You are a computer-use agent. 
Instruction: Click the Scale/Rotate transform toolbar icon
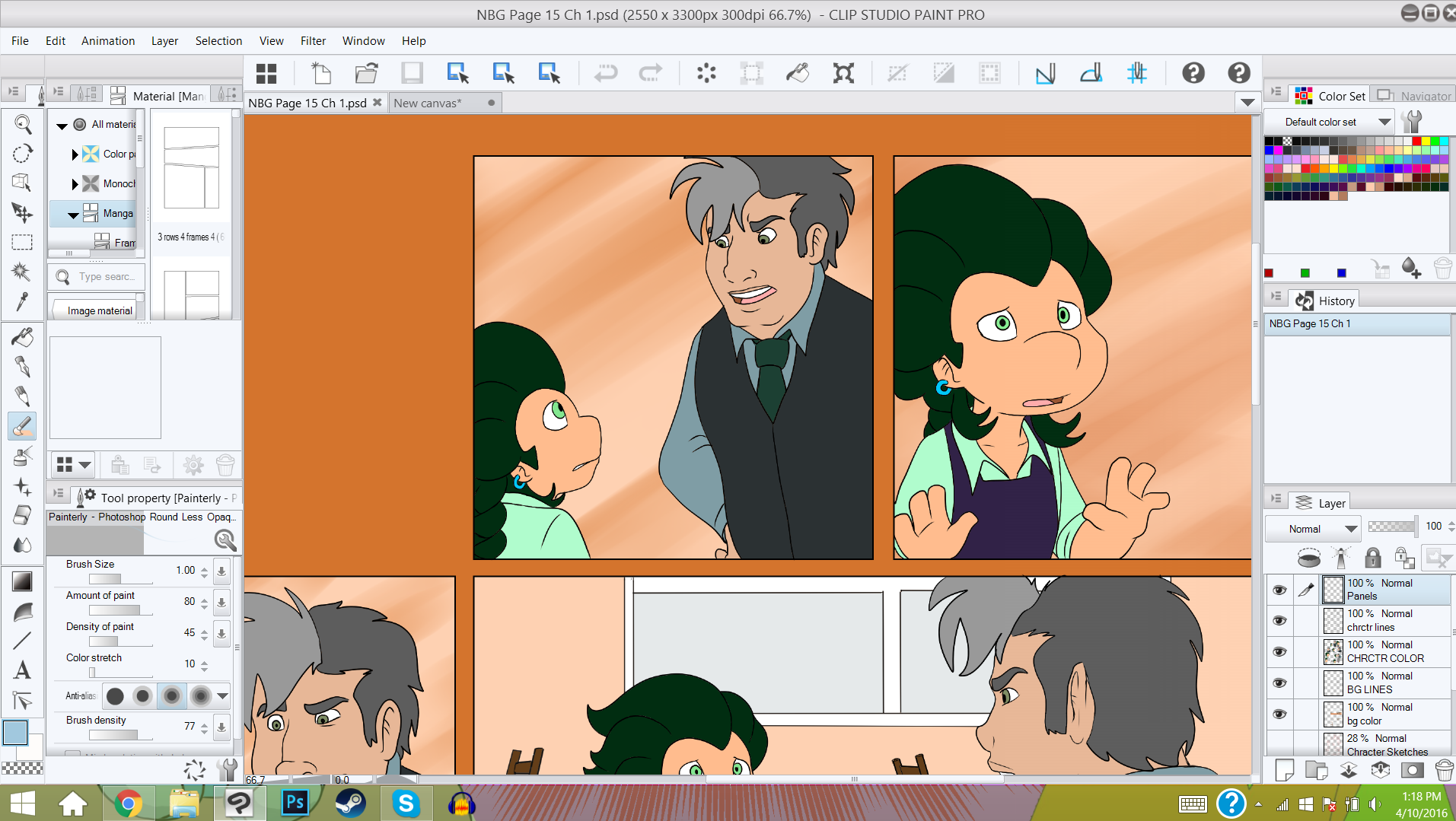(x=843, y=73)
